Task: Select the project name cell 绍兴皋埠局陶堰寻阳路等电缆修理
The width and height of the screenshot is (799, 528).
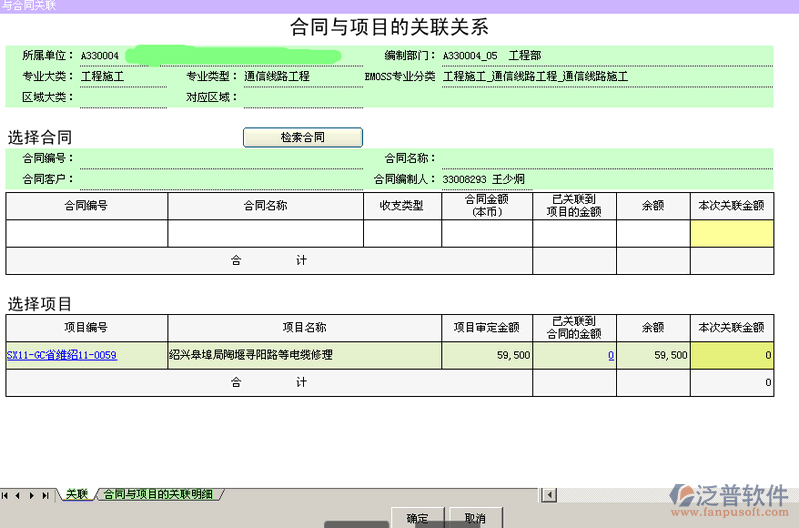Action: coord(304,355)
